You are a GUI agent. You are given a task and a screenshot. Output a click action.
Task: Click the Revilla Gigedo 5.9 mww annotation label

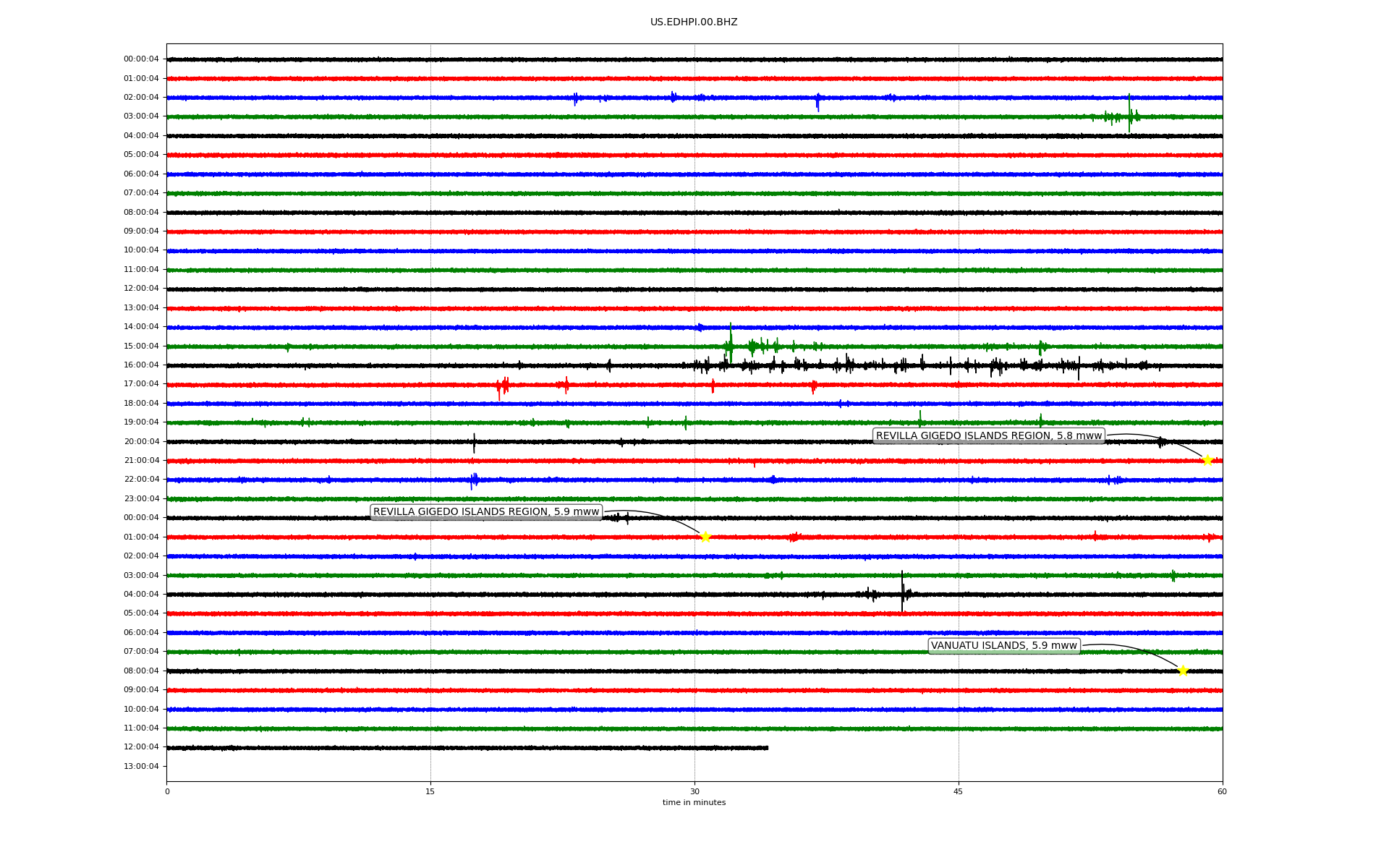pyautogui.click(x=486, y=512)
